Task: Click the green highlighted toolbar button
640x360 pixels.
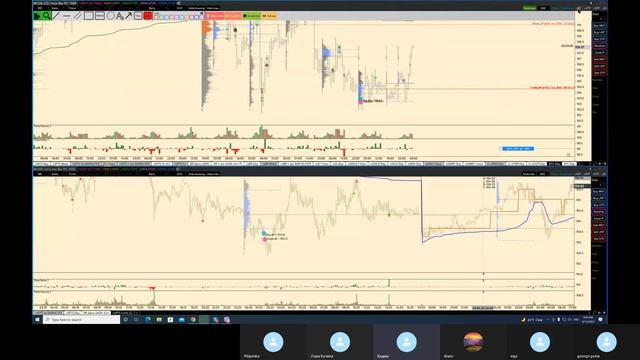Action: [x=252, y=16]
